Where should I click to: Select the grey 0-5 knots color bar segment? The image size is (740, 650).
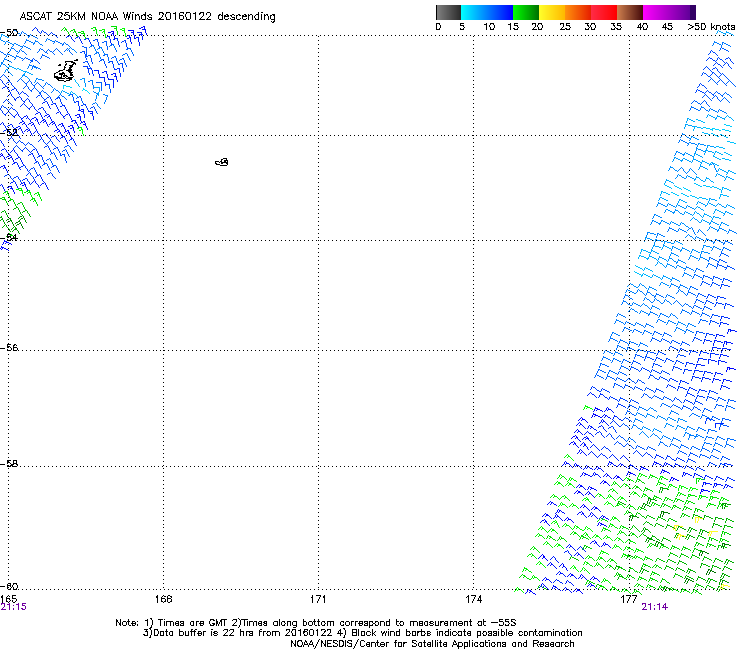click(x=448, y=12)
